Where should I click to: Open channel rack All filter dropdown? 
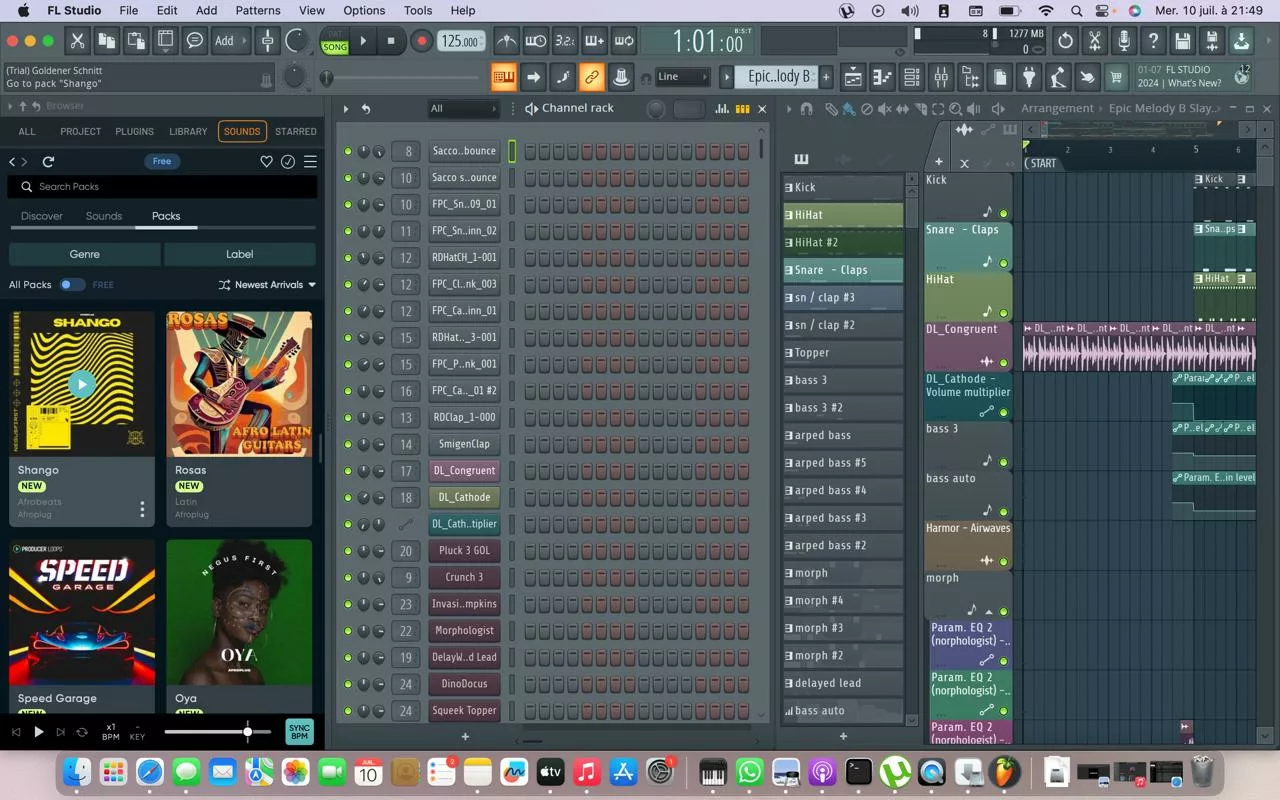[462, 109]
